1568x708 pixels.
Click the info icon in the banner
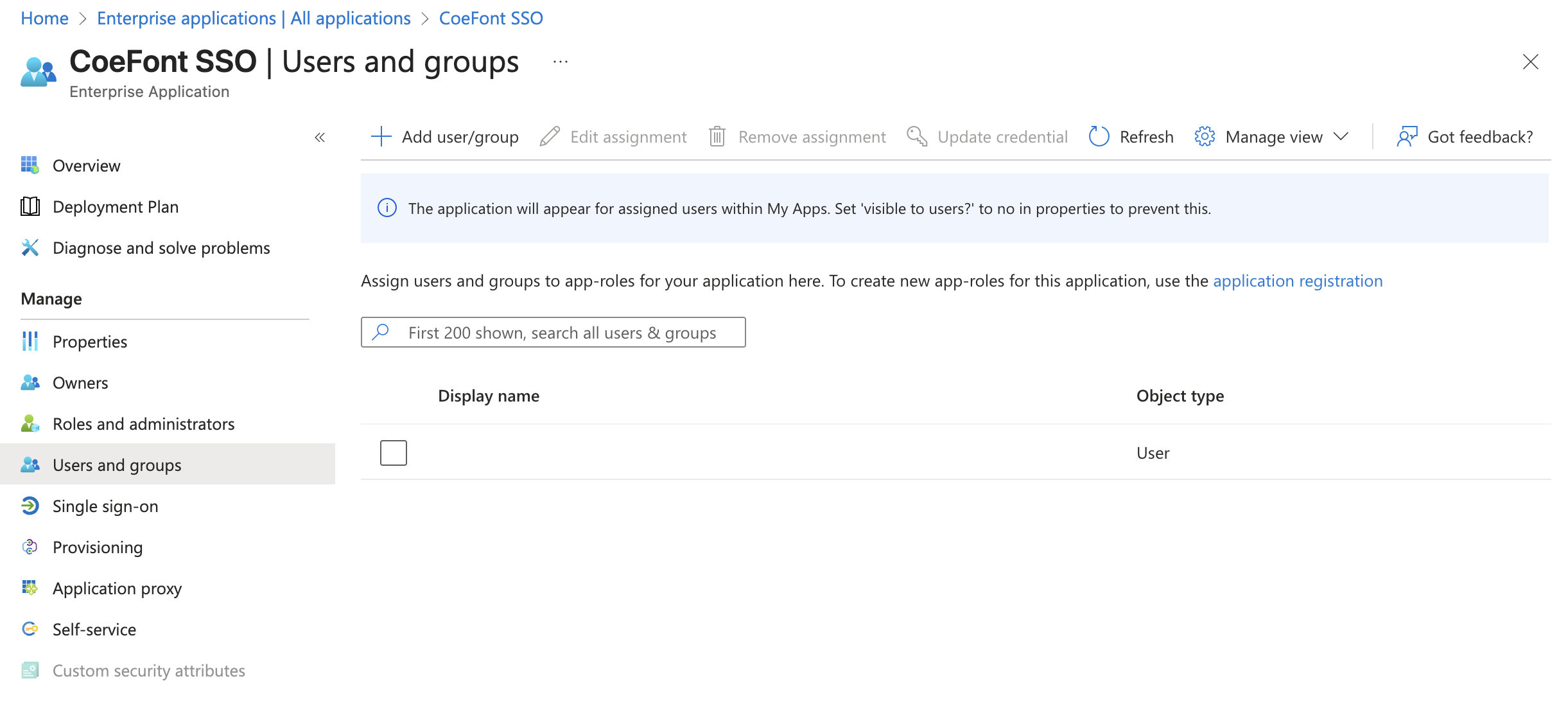click(x=387, y=208)
